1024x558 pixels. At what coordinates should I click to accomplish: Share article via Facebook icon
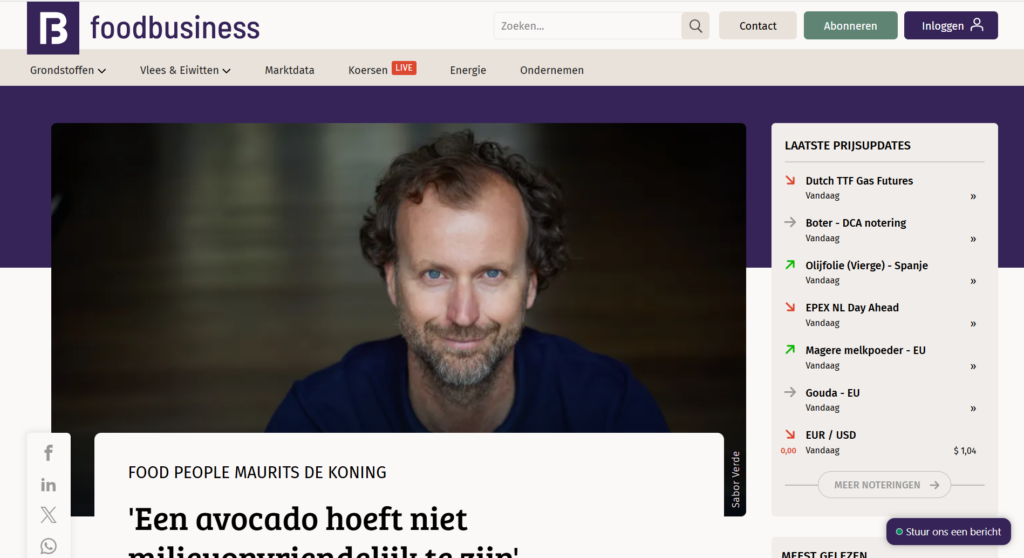48,453
